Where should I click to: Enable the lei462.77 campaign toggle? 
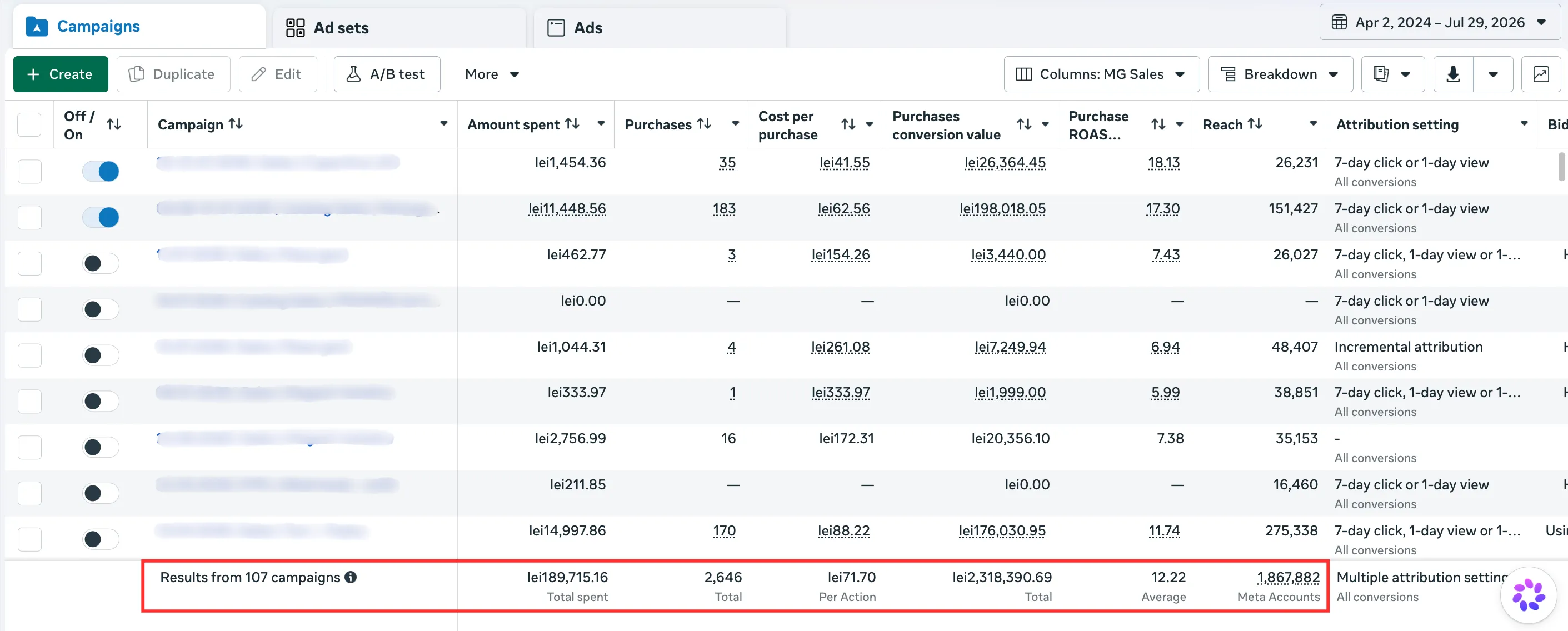101,263
